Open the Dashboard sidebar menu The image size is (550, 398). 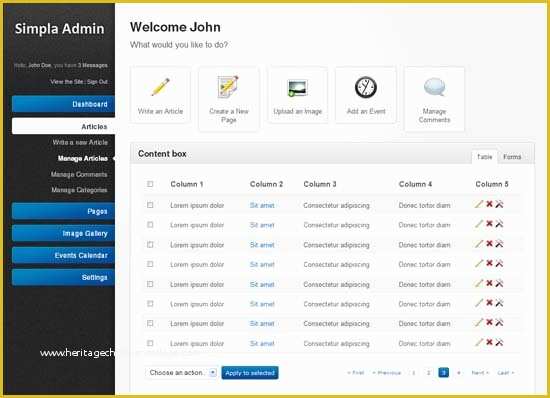[x=63, y=104]
